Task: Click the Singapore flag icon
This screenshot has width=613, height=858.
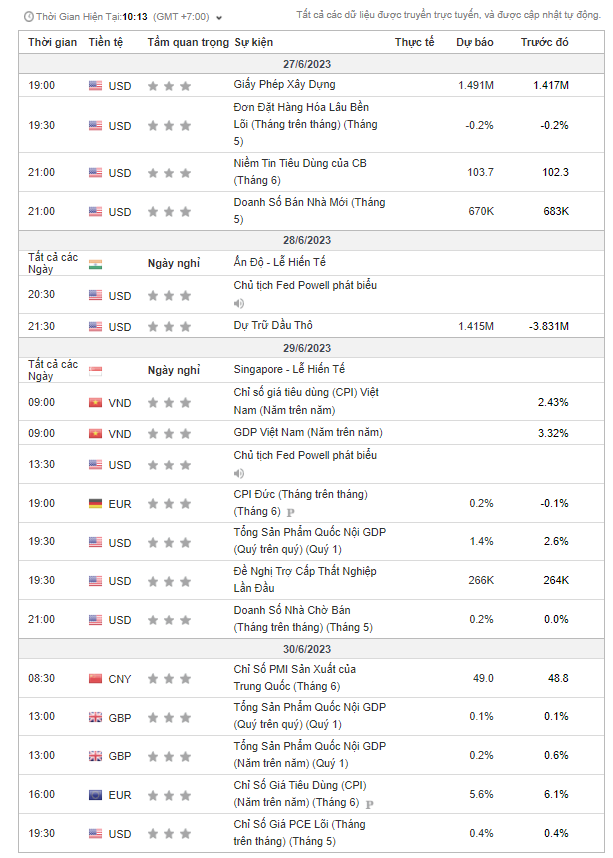Action: pos(96,370)
